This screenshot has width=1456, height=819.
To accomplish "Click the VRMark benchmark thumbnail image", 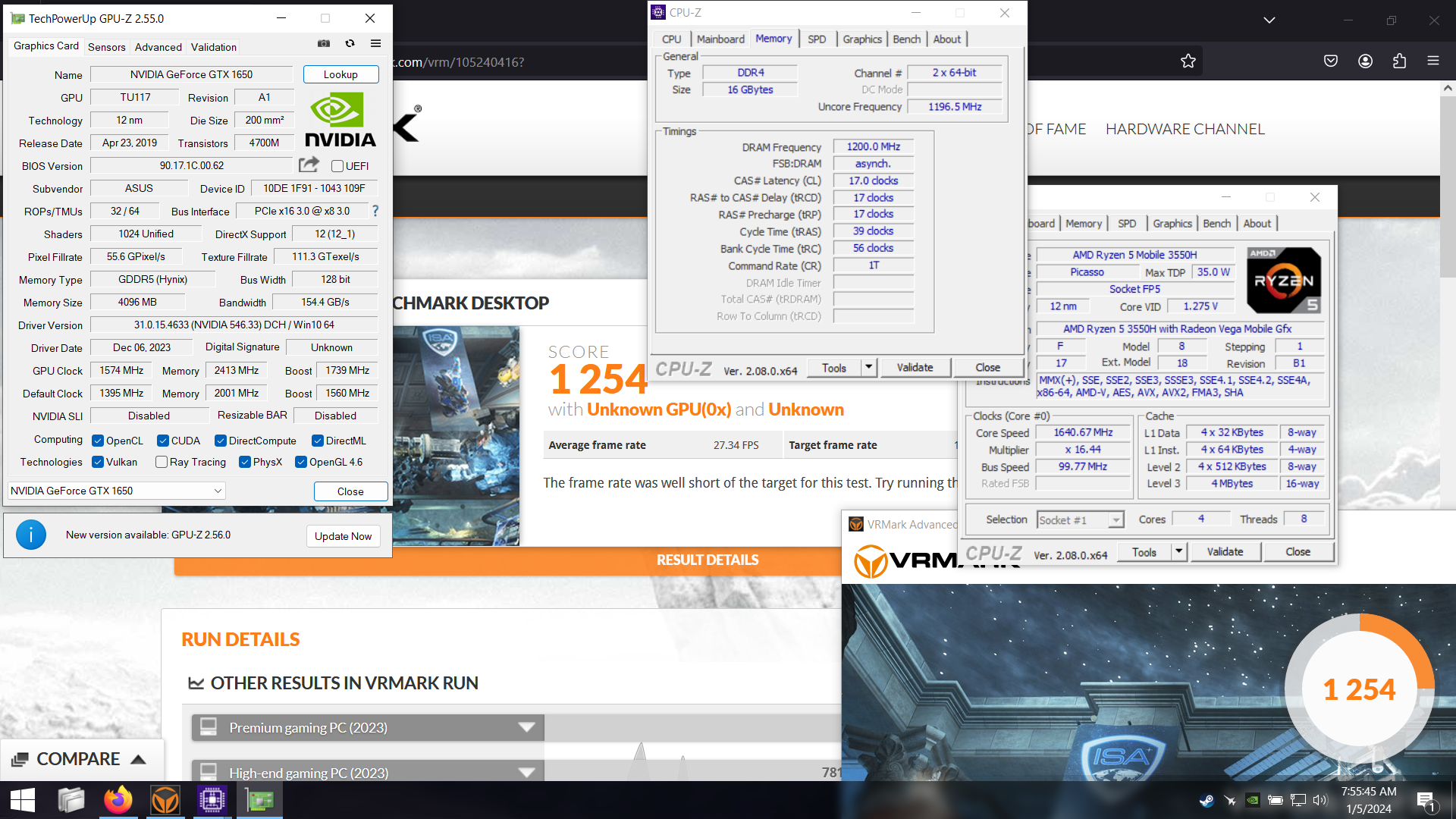I will pyautogui.click(x=457, y=436).
